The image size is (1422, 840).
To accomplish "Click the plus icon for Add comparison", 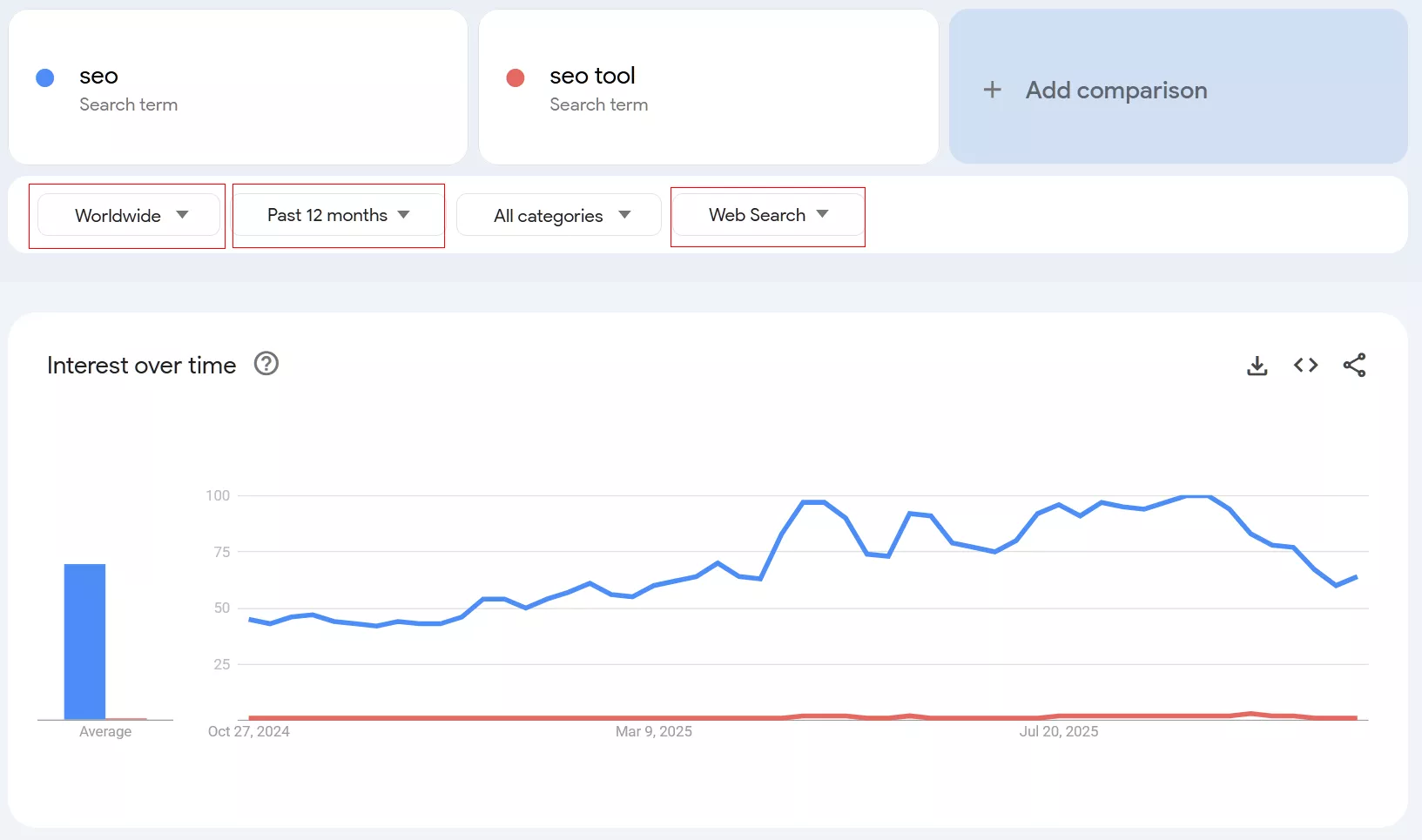I will 992,90.
